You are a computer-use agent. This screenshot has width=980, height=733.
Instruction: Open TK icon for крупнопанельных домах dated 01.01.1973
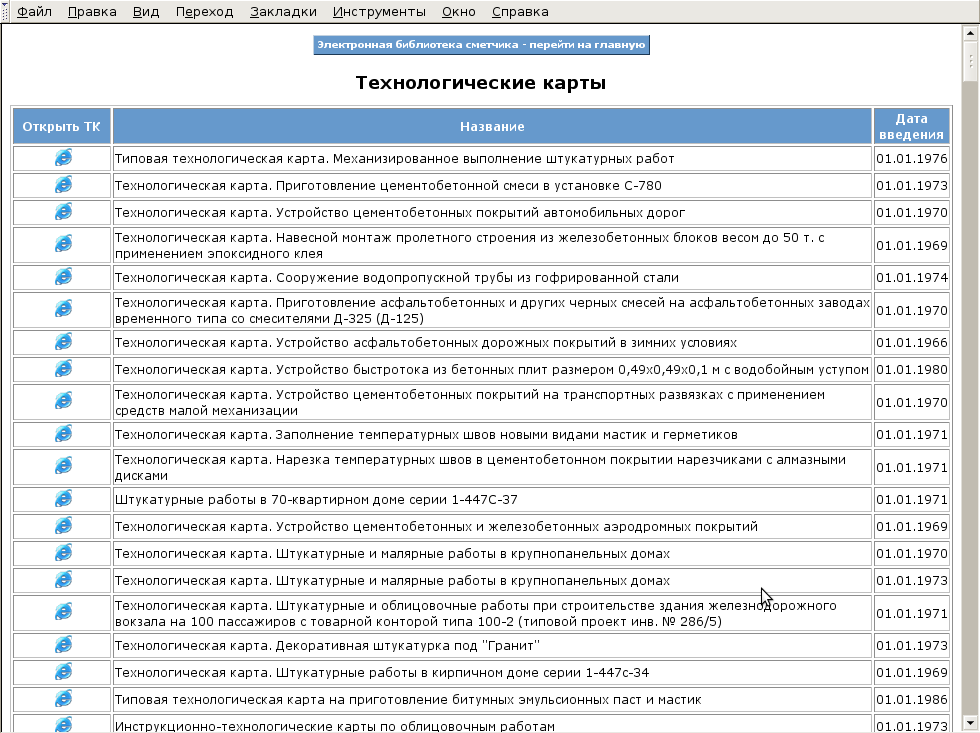pyautogui.click(x=63, y=579)
